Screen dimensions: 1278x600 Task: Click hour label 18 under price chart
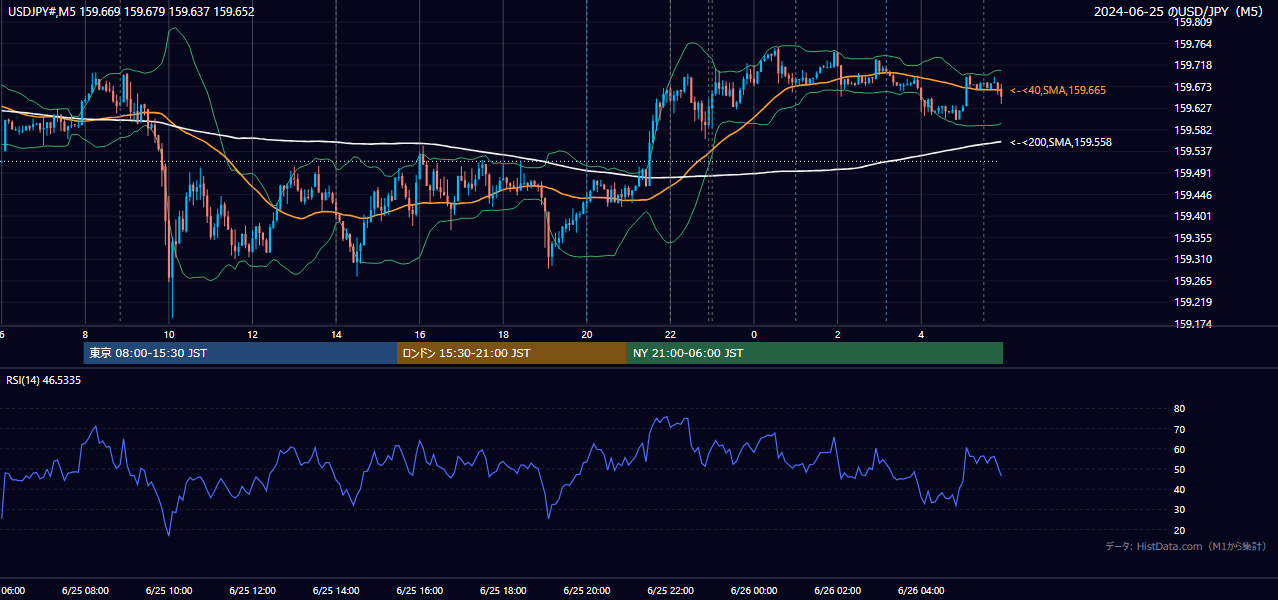pyautogui.click(x=504, y=335)
